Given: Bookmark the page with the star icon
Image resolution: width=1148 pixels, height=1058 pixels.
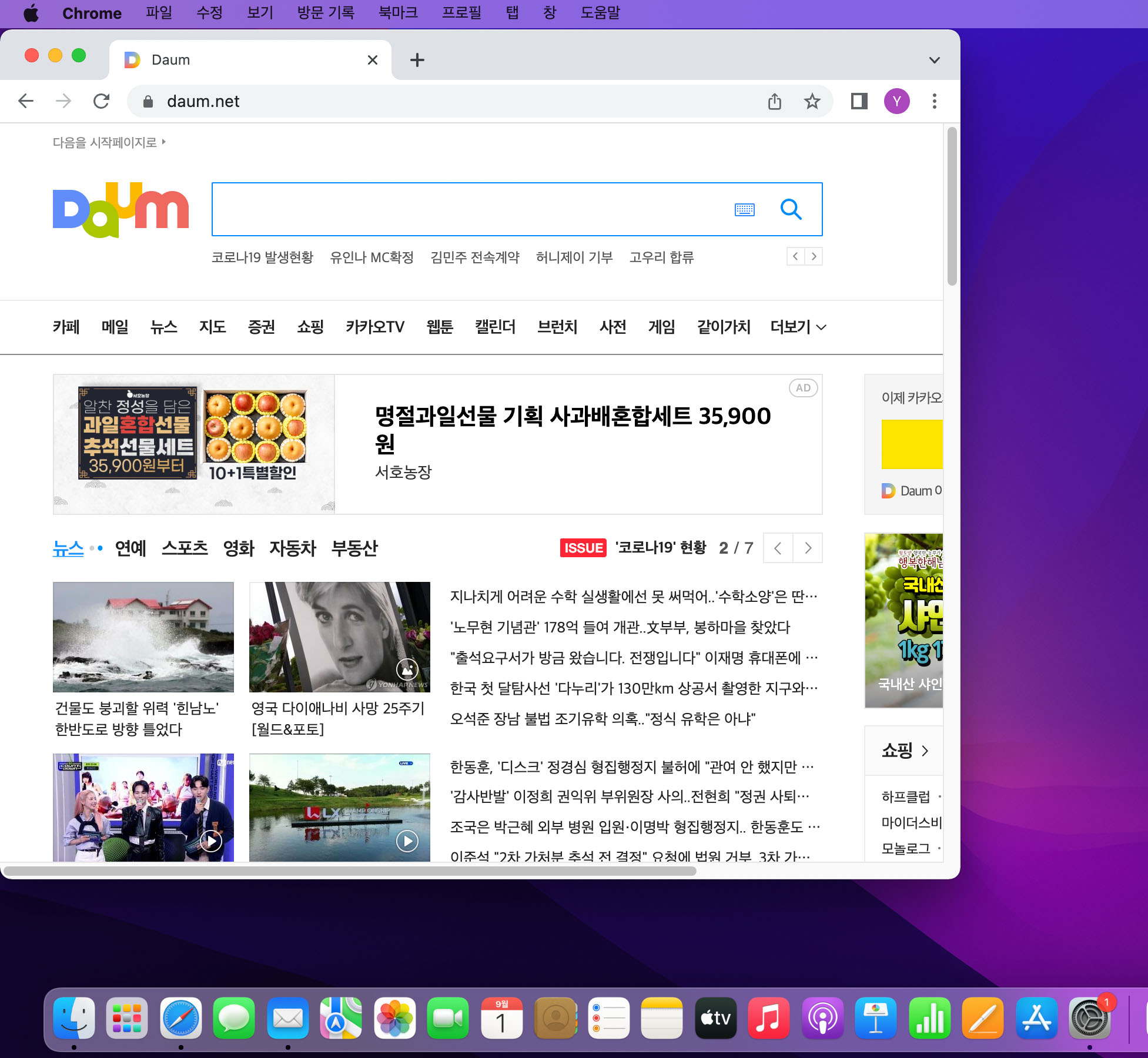Looking at the screenshot, I should point(812,101).
